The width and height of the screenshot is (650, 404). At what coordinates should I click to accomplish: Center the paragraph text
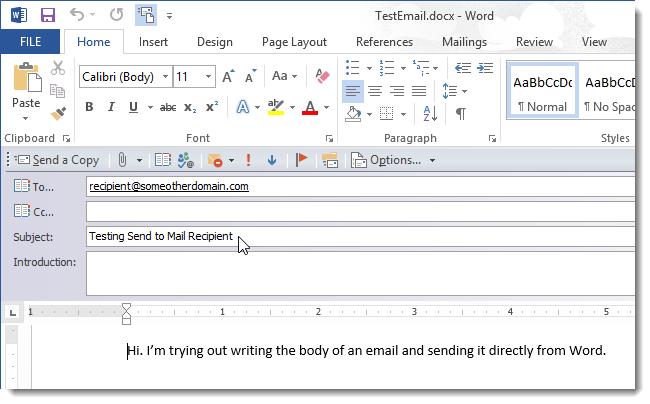375,91
